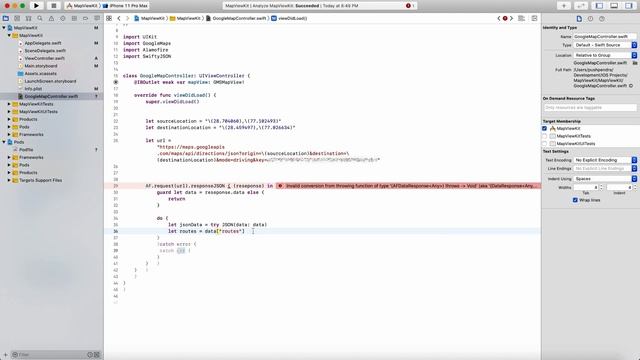Open LaunchScreen.storyboard
640x360 pixels.
click(50, 81)
